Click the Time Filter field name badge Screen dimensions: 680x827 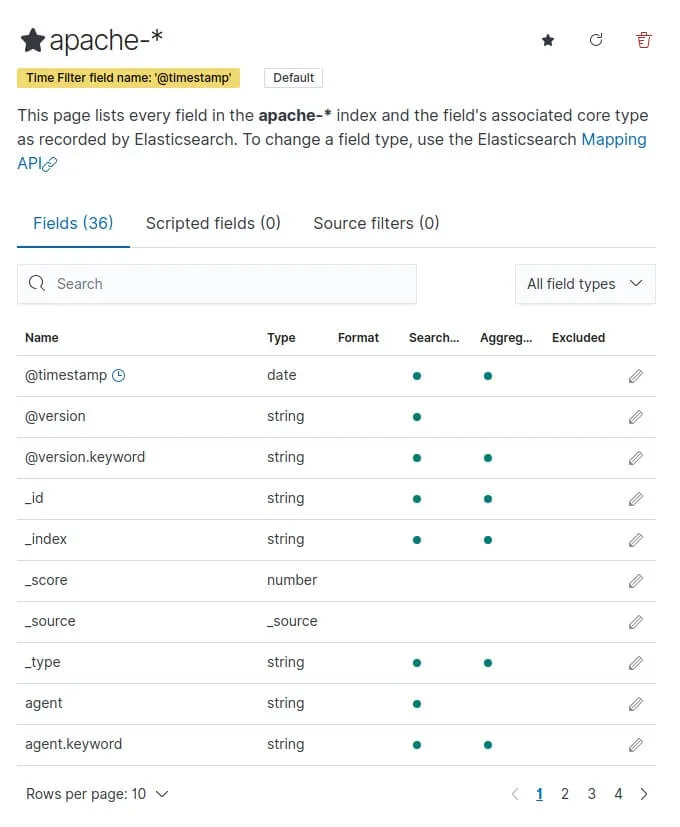point(128,78)
